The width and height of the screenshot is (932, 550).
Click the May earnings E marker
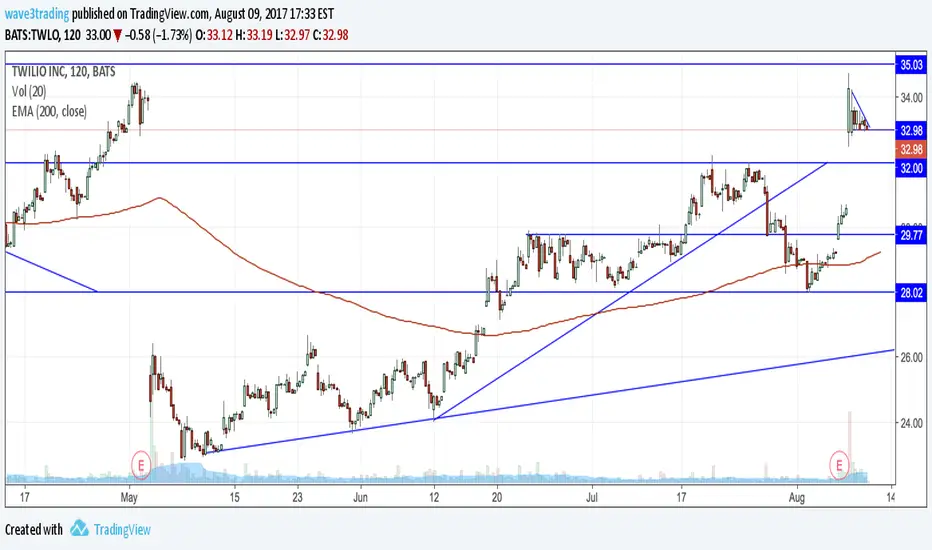point(141,464)
